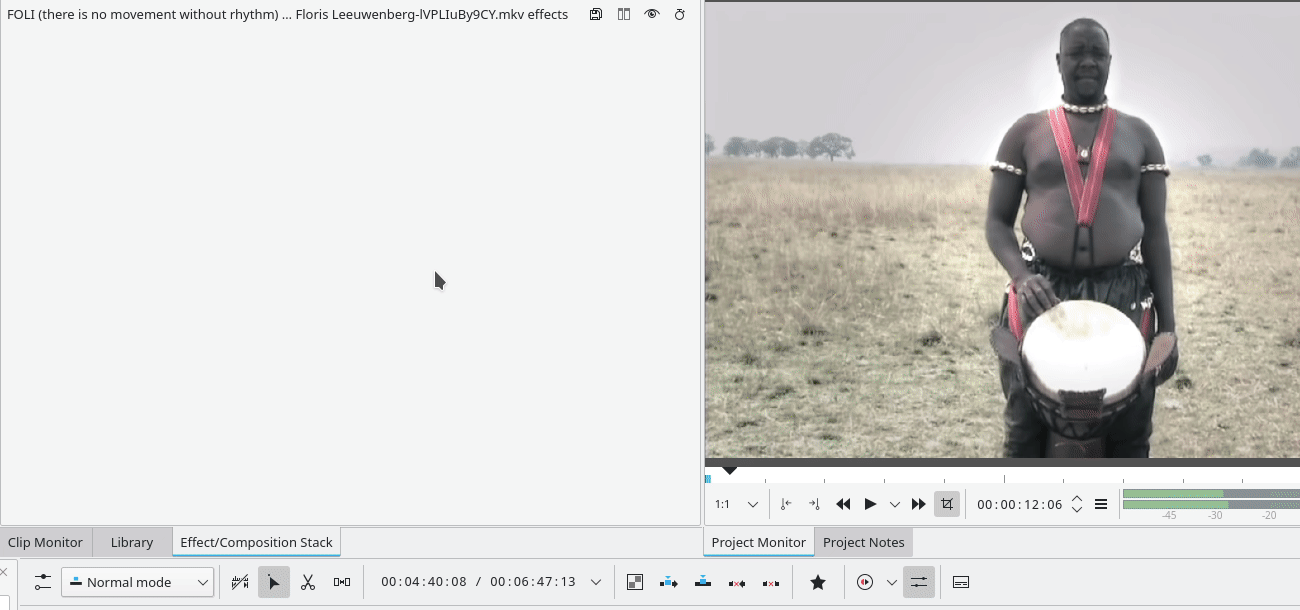Click the set zone in icon

coord(786,504)
